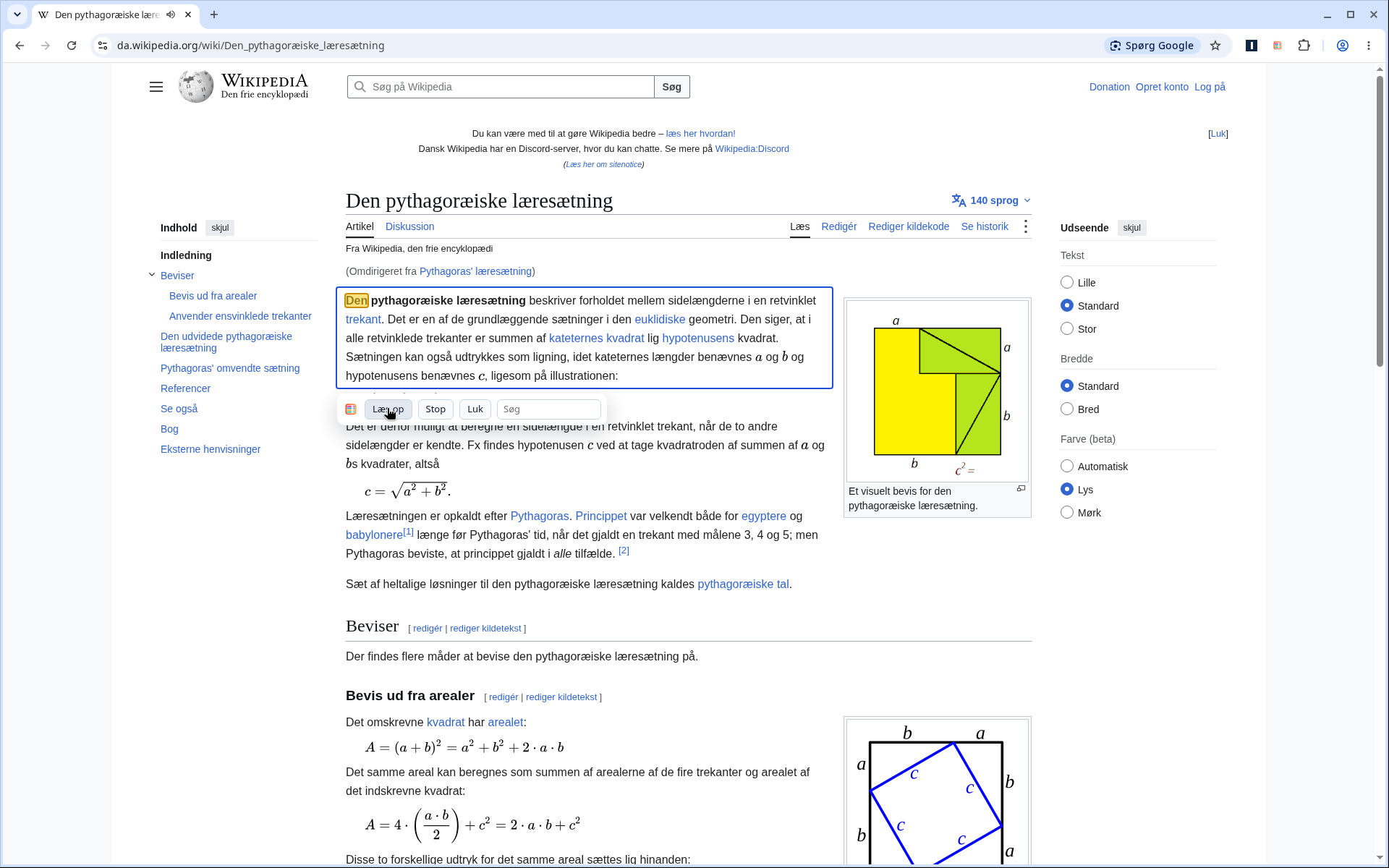Open the Chrome profile icon
This screenshot has height=868, width=1389.
1343,46
